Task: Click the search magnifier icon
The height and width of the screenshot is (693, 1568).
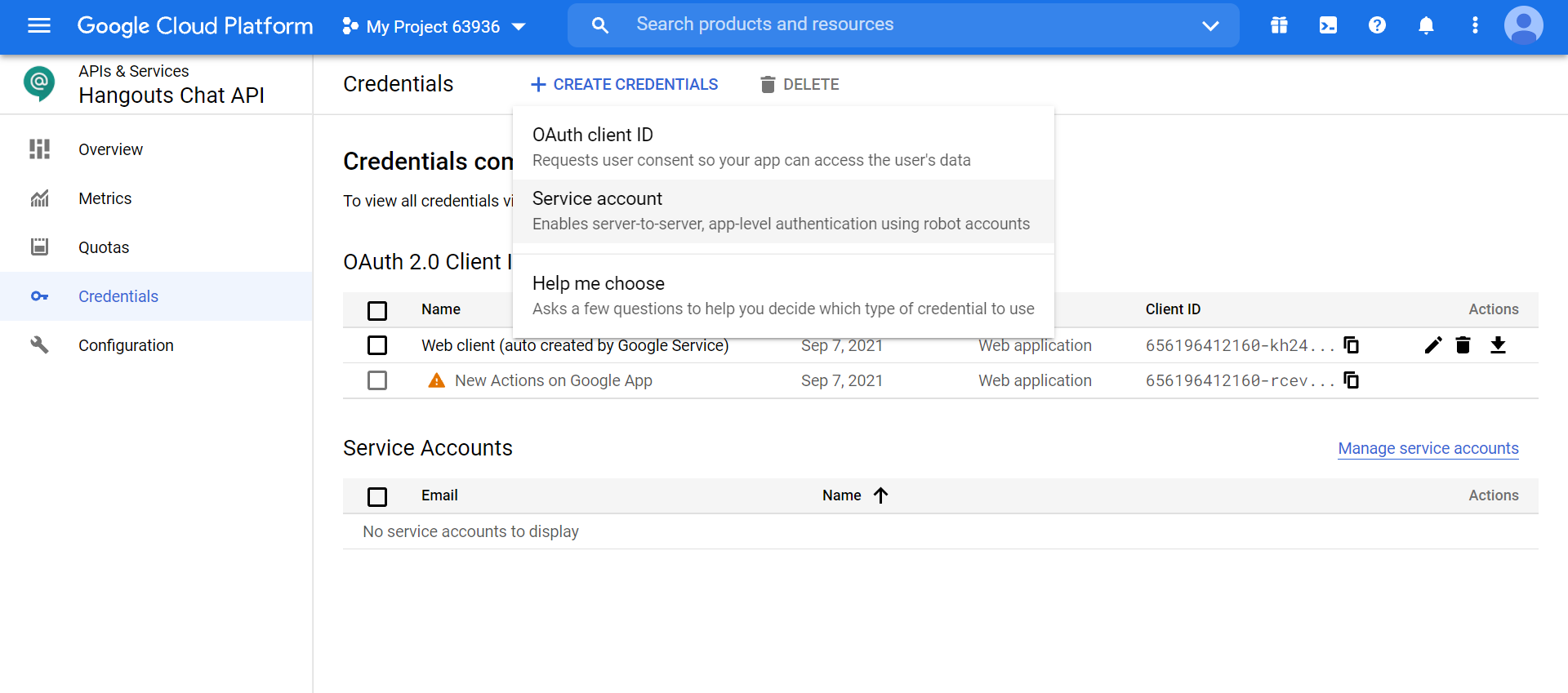Action: coord(599,25)
